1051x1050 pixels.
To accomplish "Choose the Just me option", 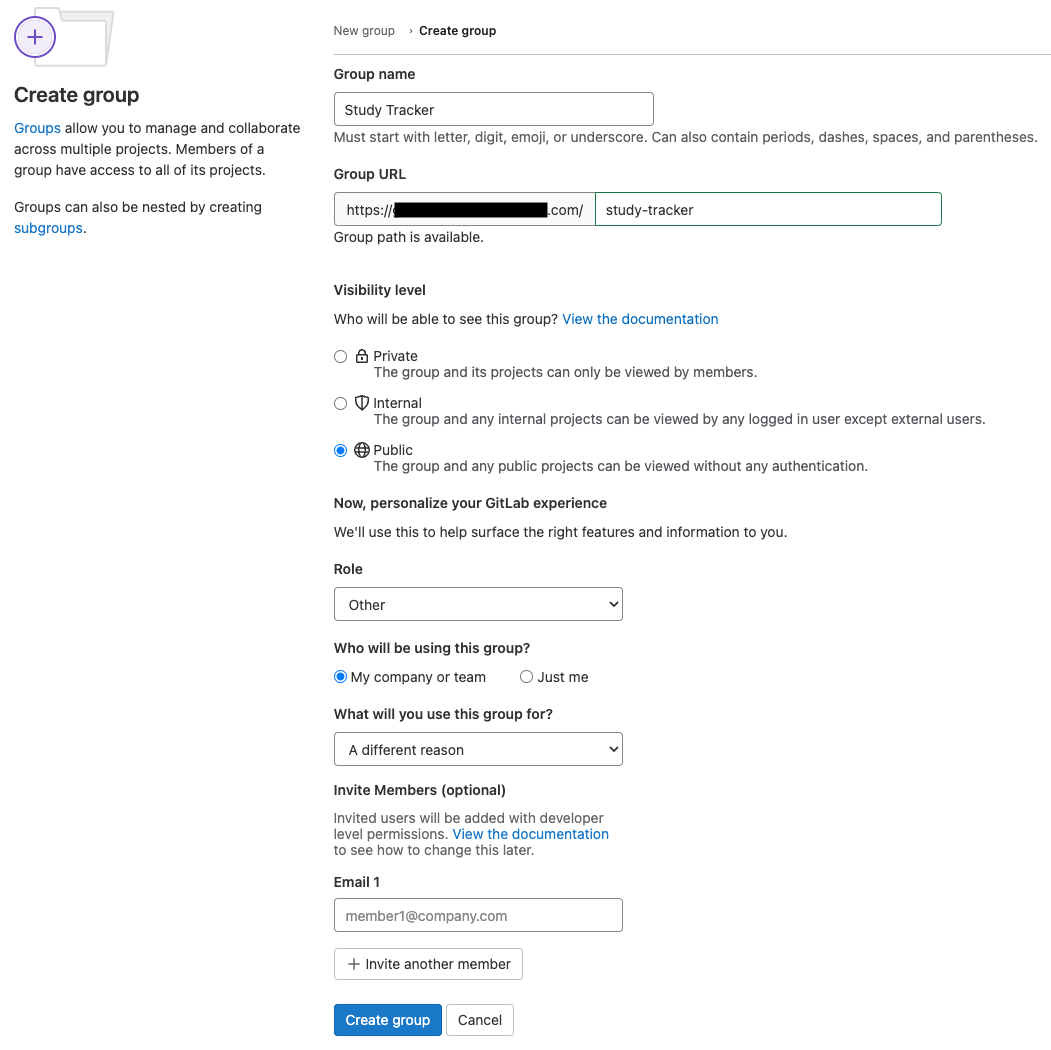I will tap(526, 677).
